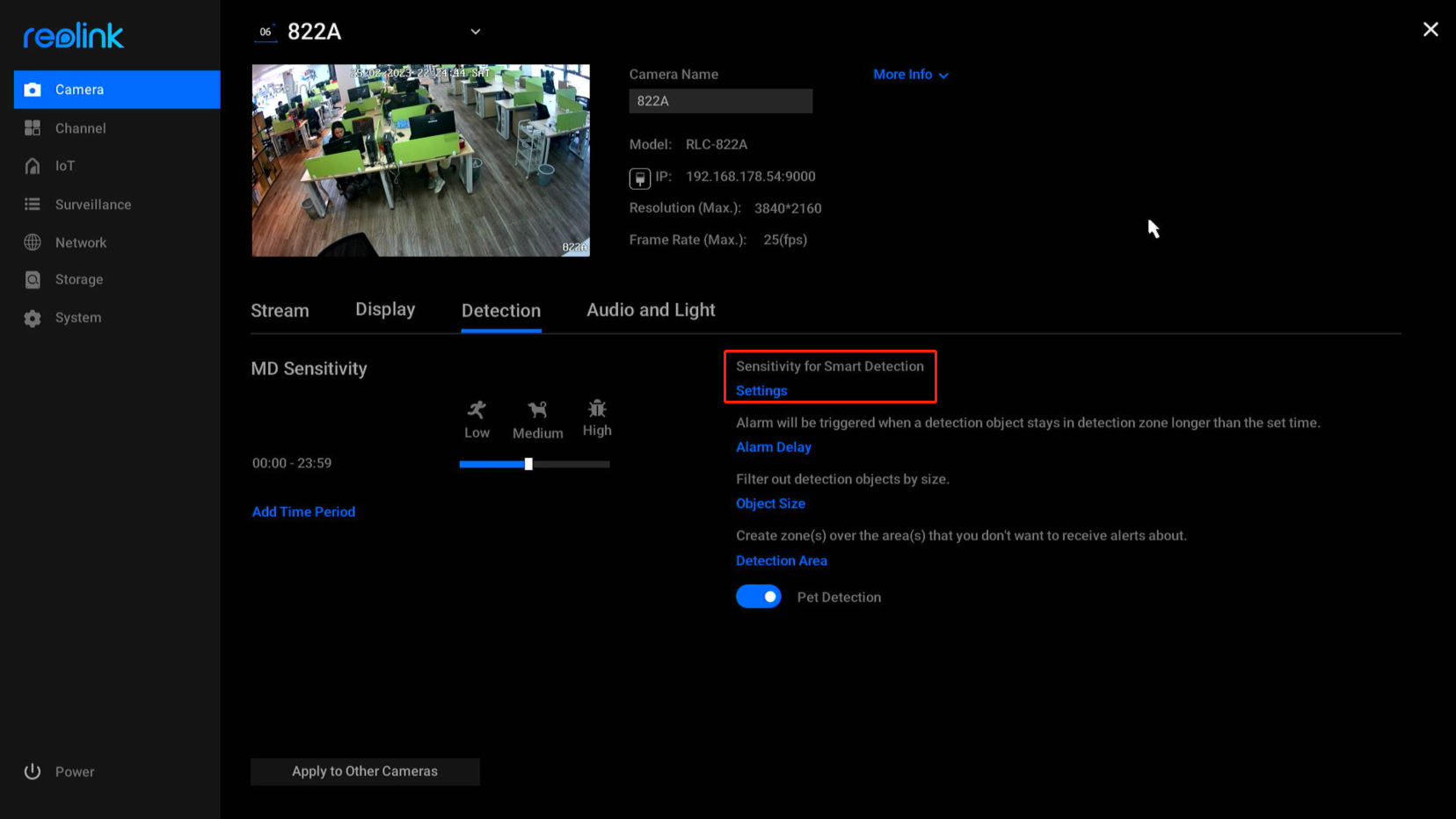The width and height of the screenshot is (1456, 819).
Task: Click the 00:00 - 23:59 time period
Action: tap(292, 463)
